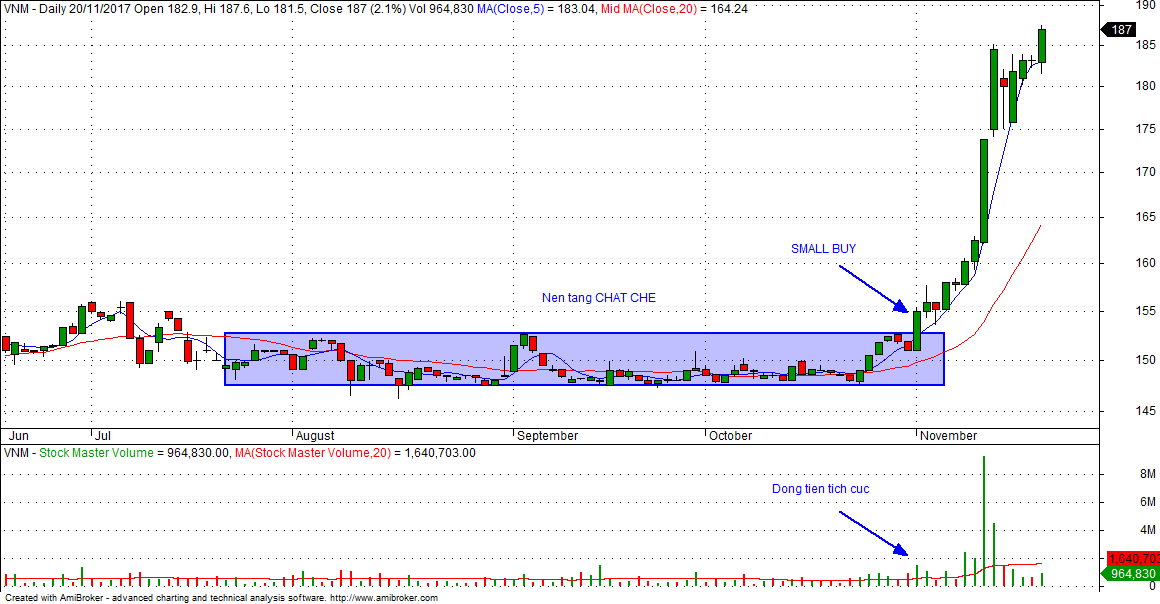
Task: Click the red 1,640,703 volume MA value tag
Action: coord(1132,559)
